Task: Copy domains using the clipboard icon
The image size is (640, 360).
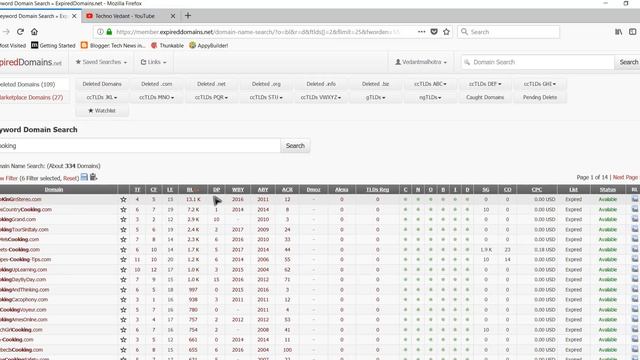Action: (x=93, y=177)
